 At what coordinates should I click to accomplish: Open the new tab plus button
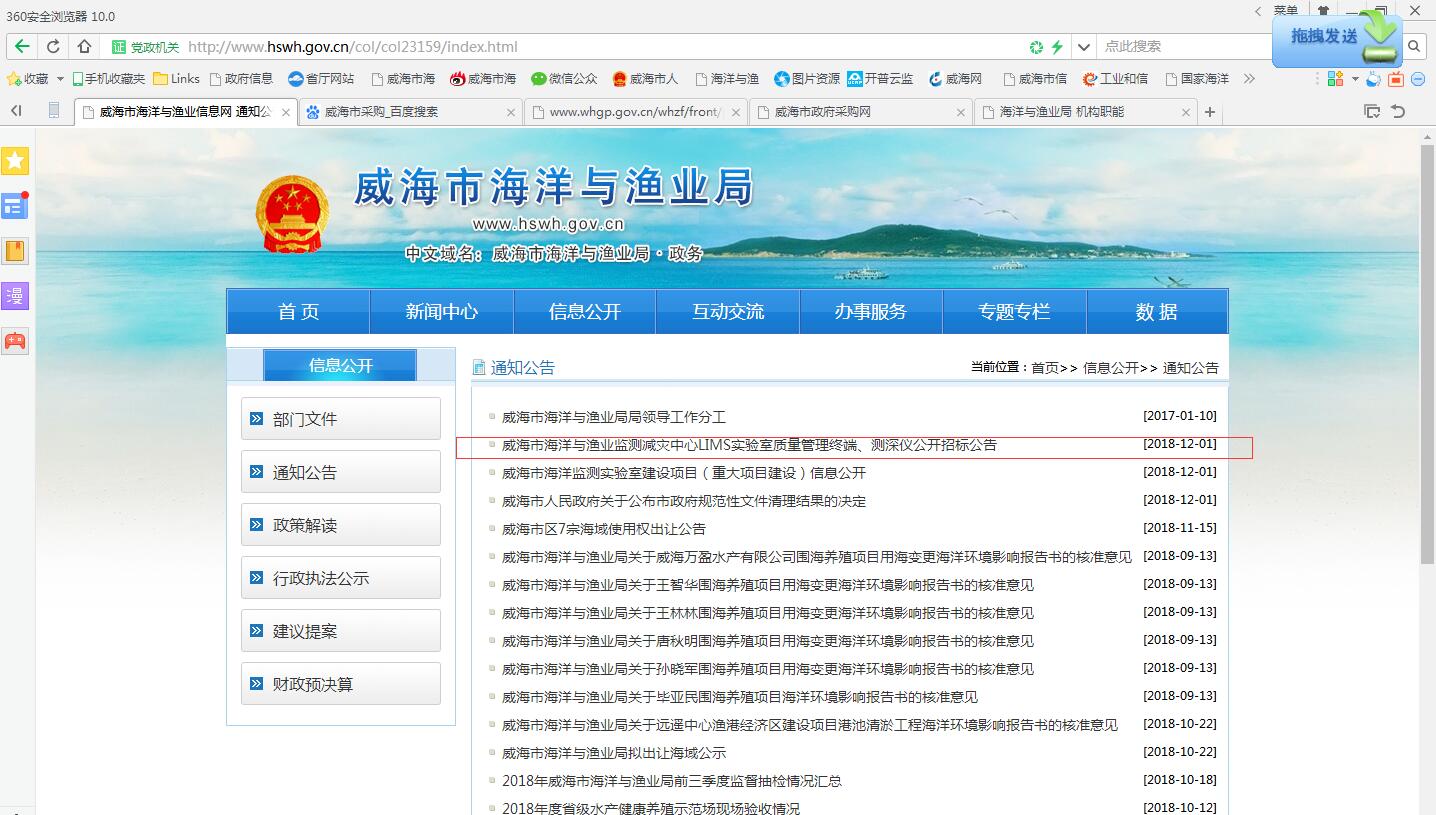pos(1210,112)
